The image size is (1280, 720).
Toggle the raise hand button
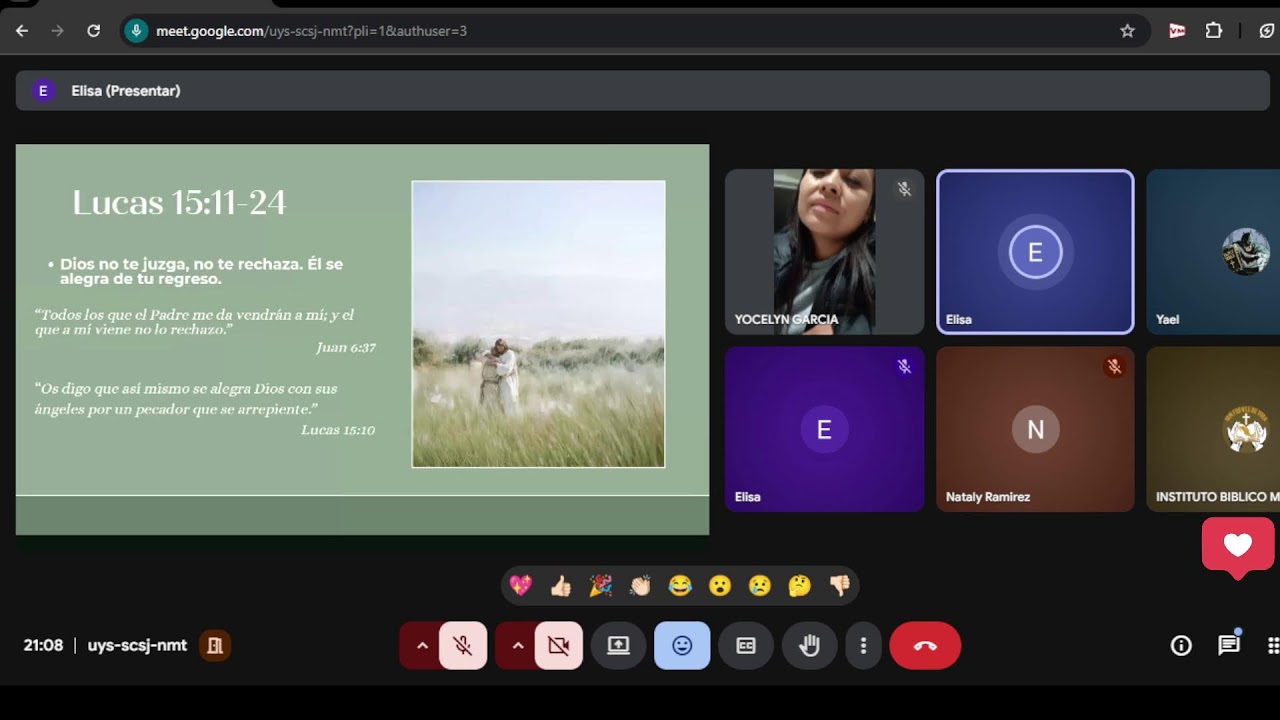(x=810, y=646)
